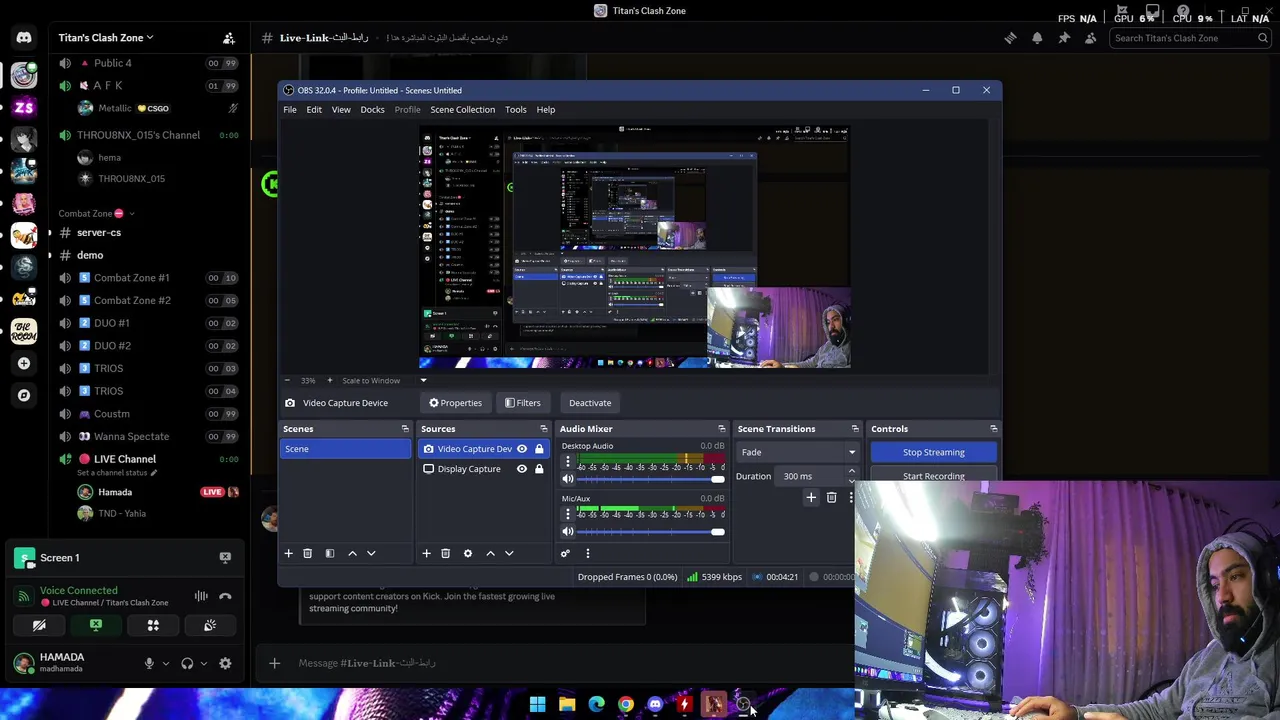
Task: Join the Wanna Spectate voice channel
Action: point(131,436)
